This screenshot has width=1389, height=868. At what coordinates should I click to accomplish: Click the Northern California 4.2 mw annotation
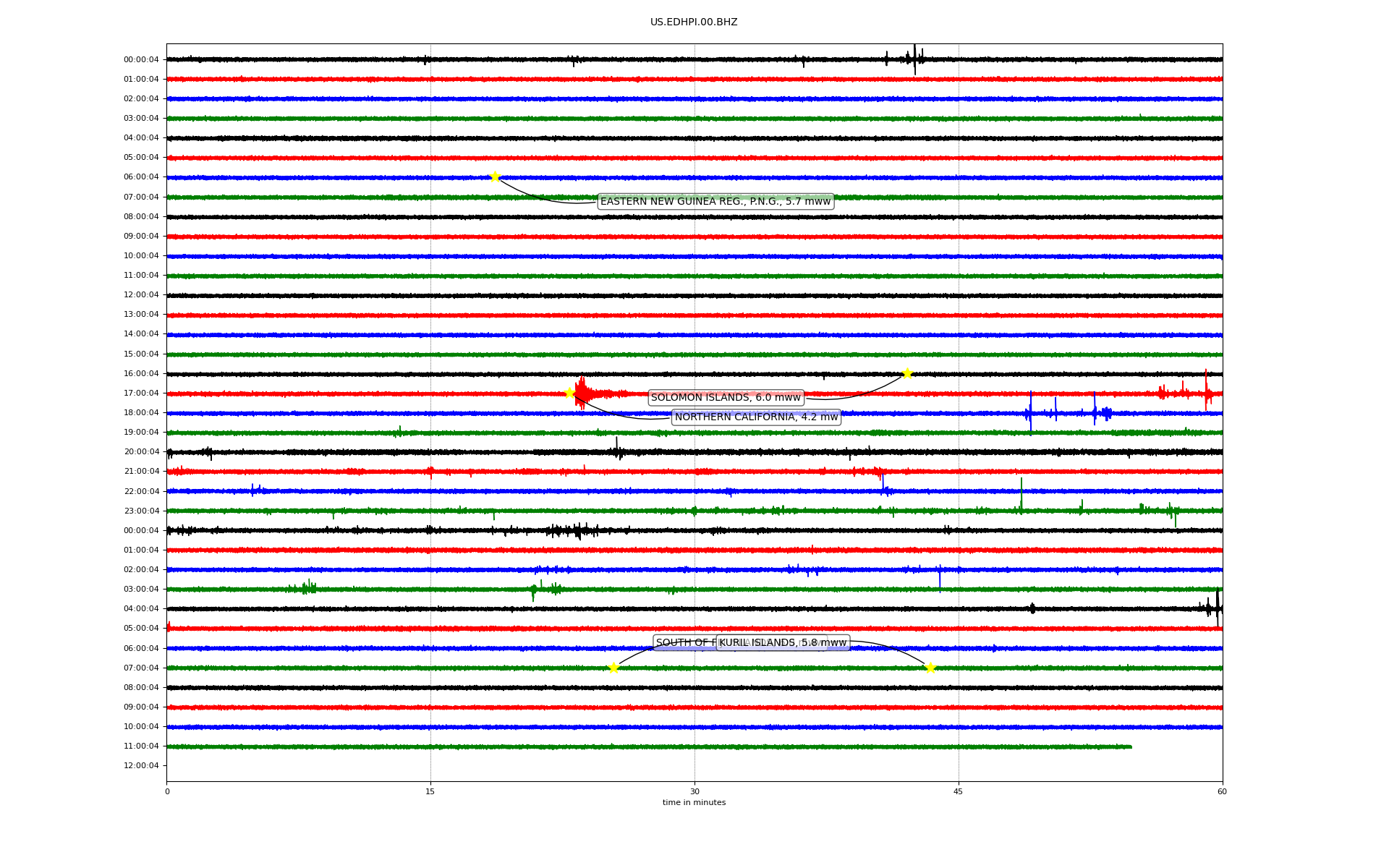pos(756,417)
